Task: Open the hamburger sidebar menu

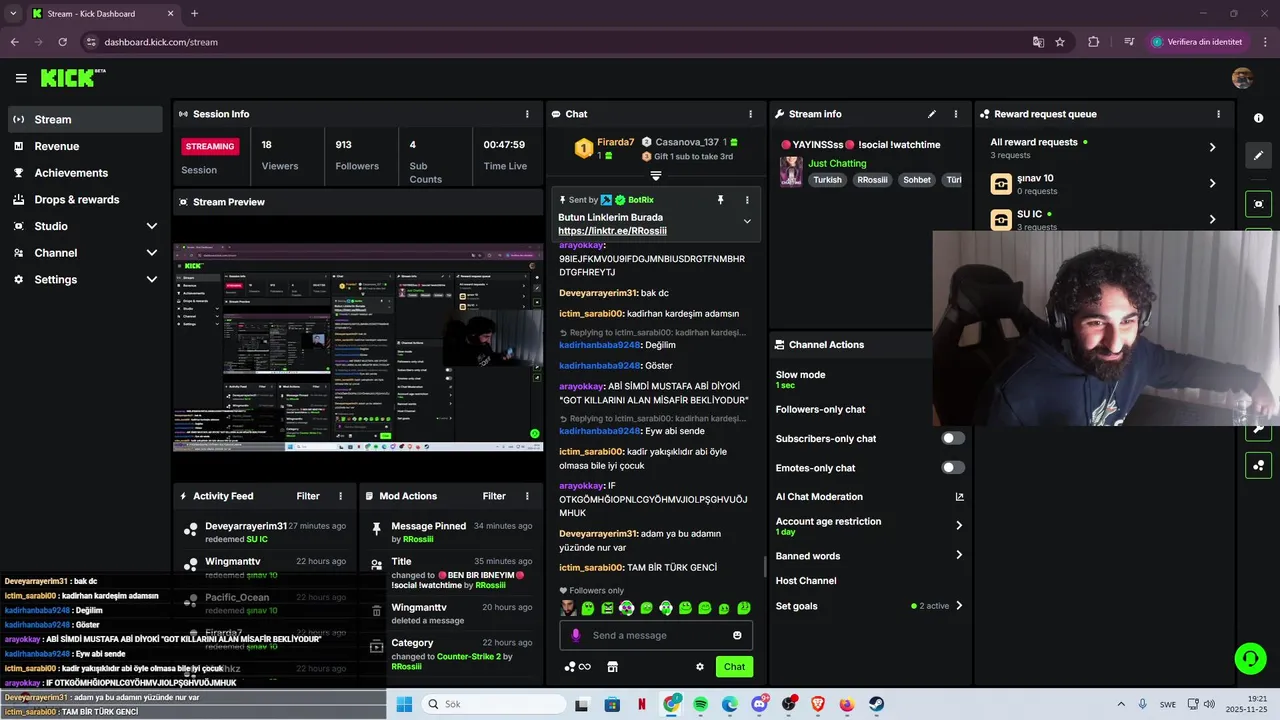Action: point(21,78)
